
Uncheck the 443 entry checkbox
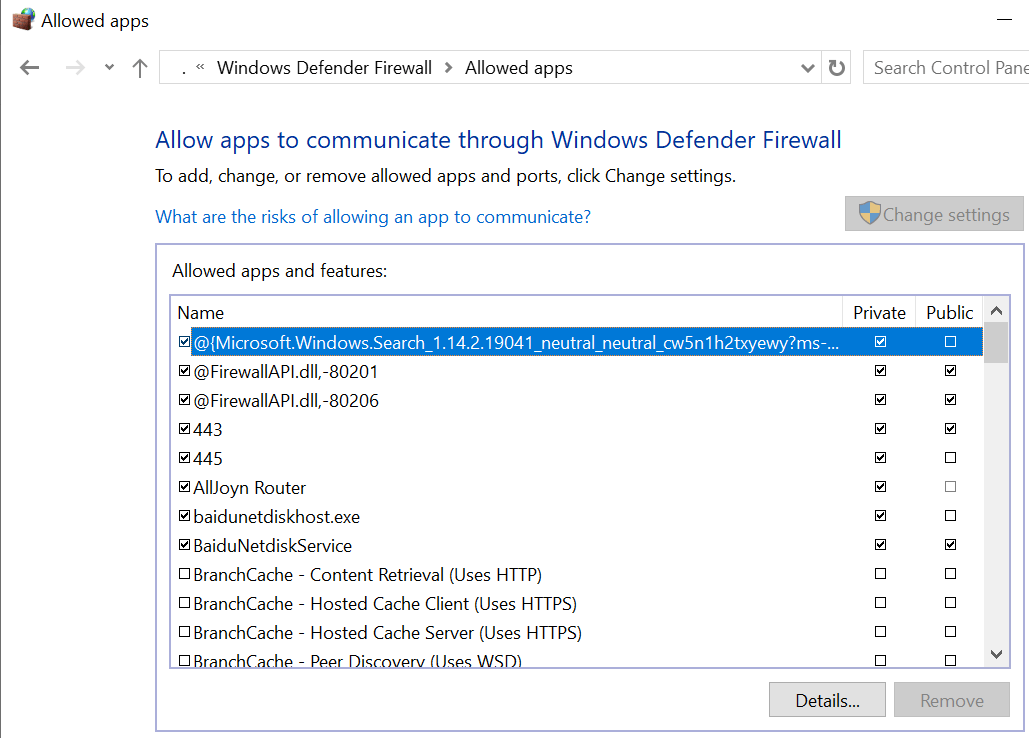184,428
